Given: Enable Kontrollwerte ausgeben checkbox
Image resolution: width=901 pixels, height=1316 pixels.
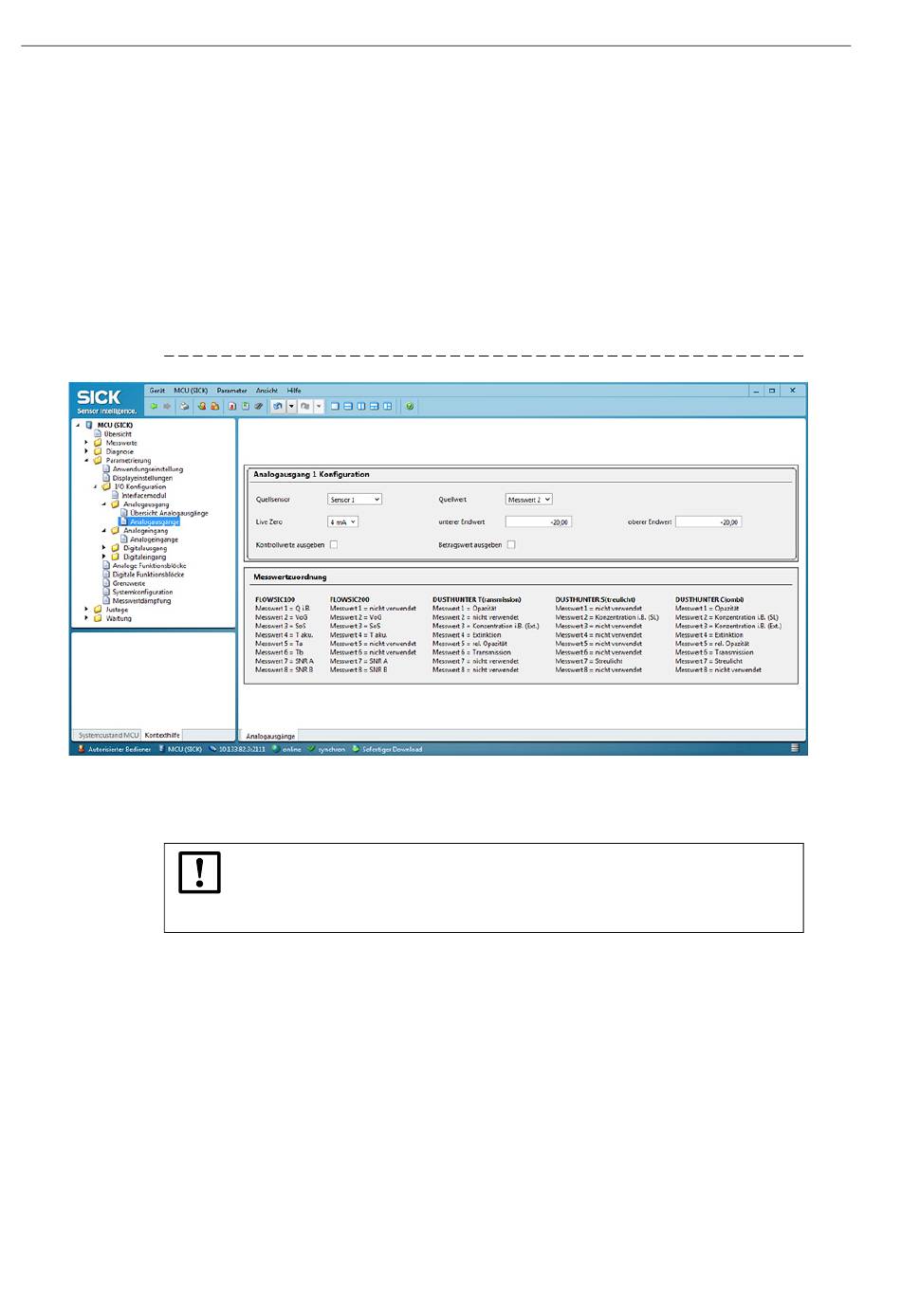Looking at the screenshot, I should click(x=334, y=545).
